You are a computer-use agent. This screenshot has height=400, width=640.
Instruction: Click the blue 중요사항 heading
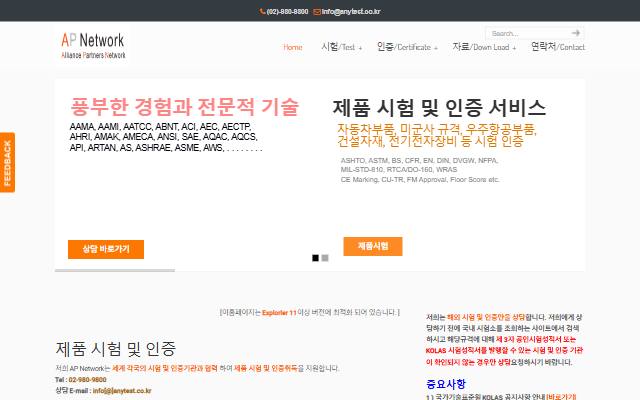pyautogui.click(x=446, y=384)
